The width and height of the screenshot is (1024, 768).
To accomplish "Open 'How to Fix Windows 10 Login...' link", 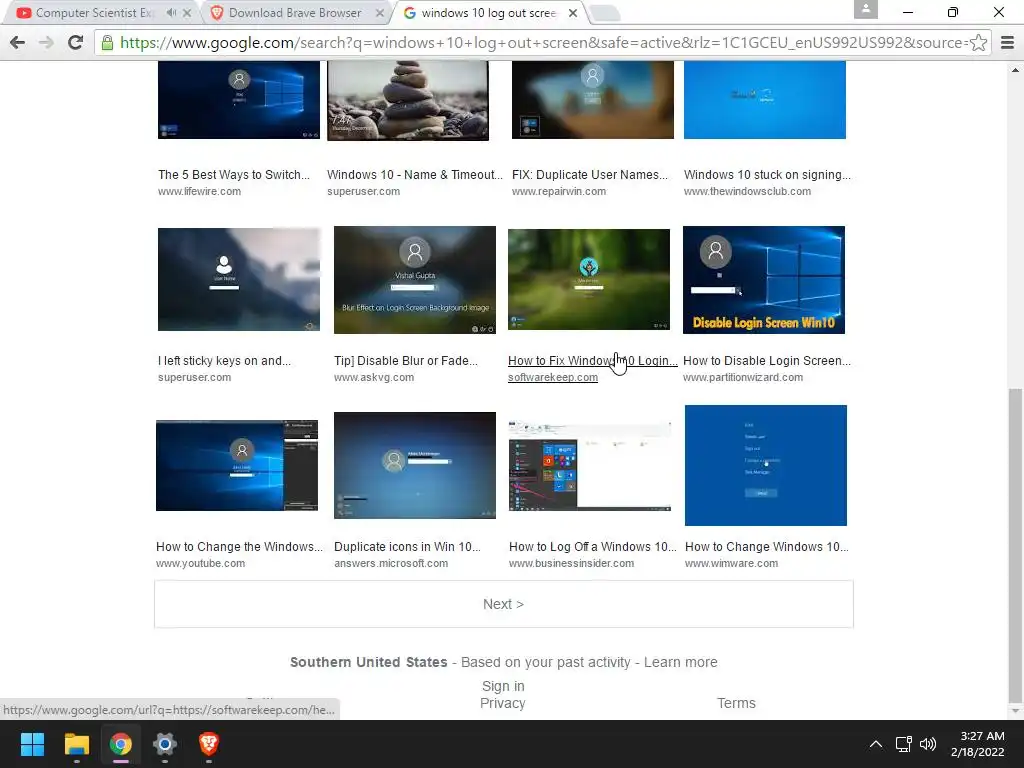I will coord(593,360).
